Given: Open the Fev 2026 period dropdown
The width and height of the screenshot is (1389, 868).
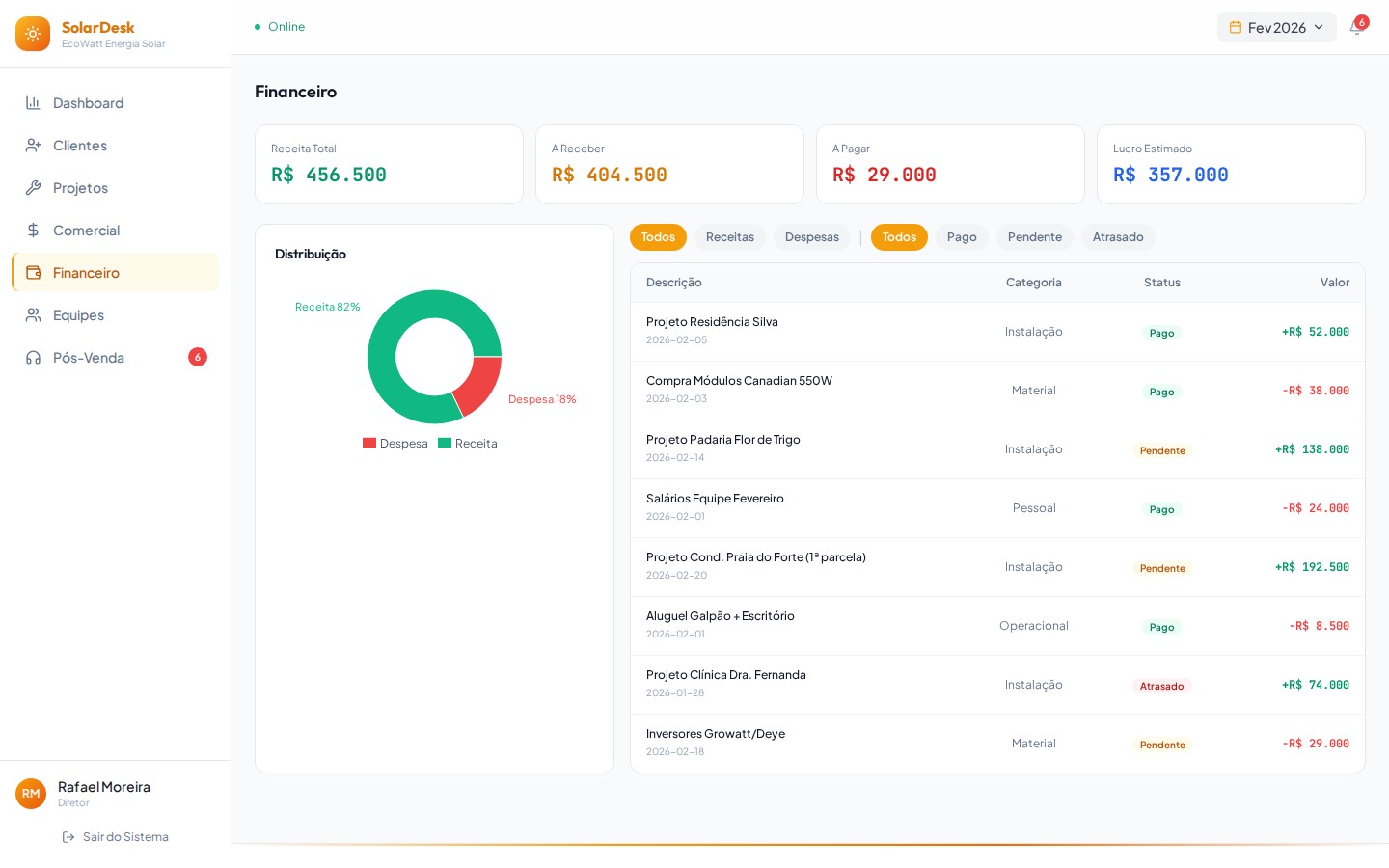Looking at the screenshot, I should (x=1276, y=28).
